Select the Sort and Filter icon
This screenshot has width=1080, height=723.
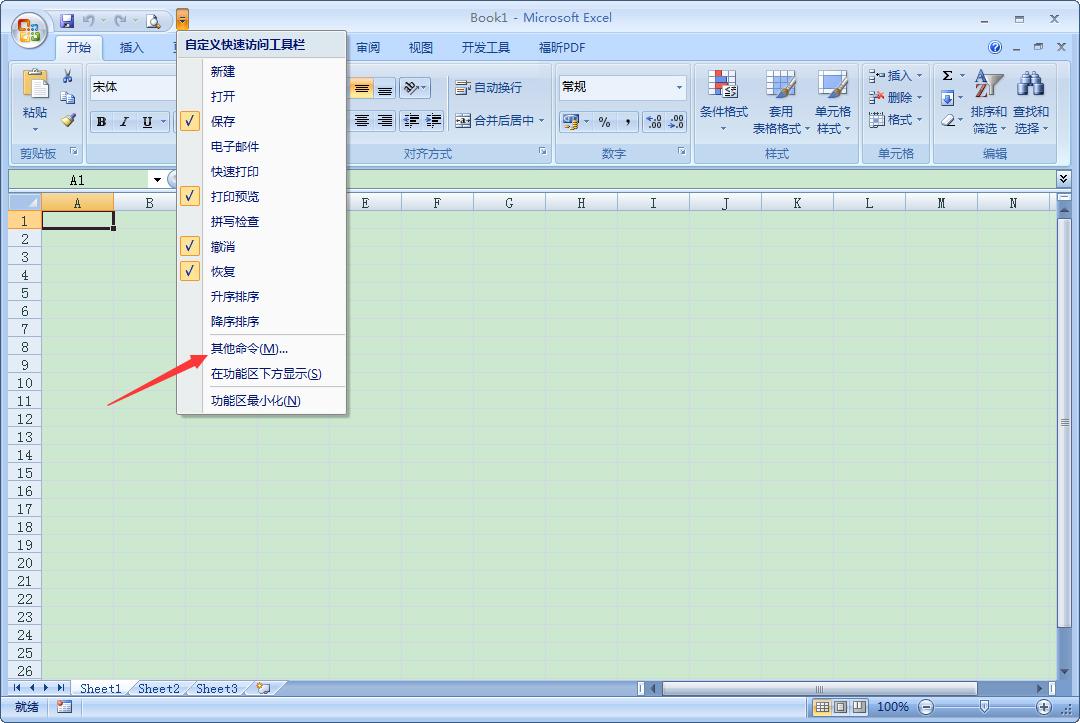pyautogui.click(x=988, y=98)
